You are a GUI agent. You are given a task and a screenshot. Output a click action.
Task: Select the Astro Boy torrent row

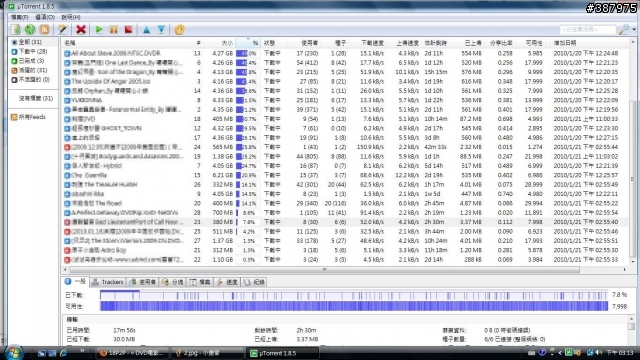click(x=344, y=251)
